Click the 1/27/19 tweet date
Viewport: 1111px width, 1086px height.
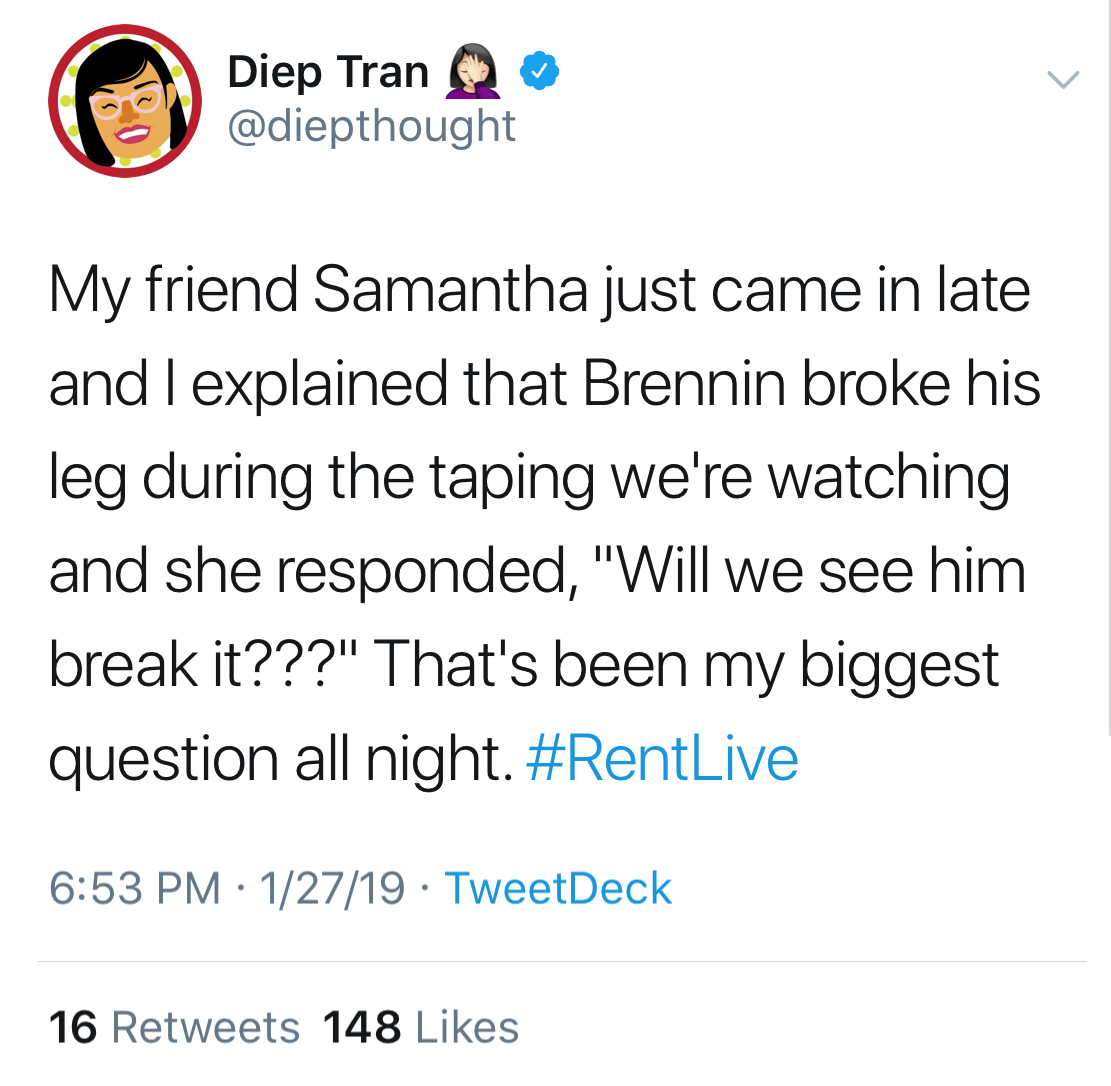coord(332,888)
